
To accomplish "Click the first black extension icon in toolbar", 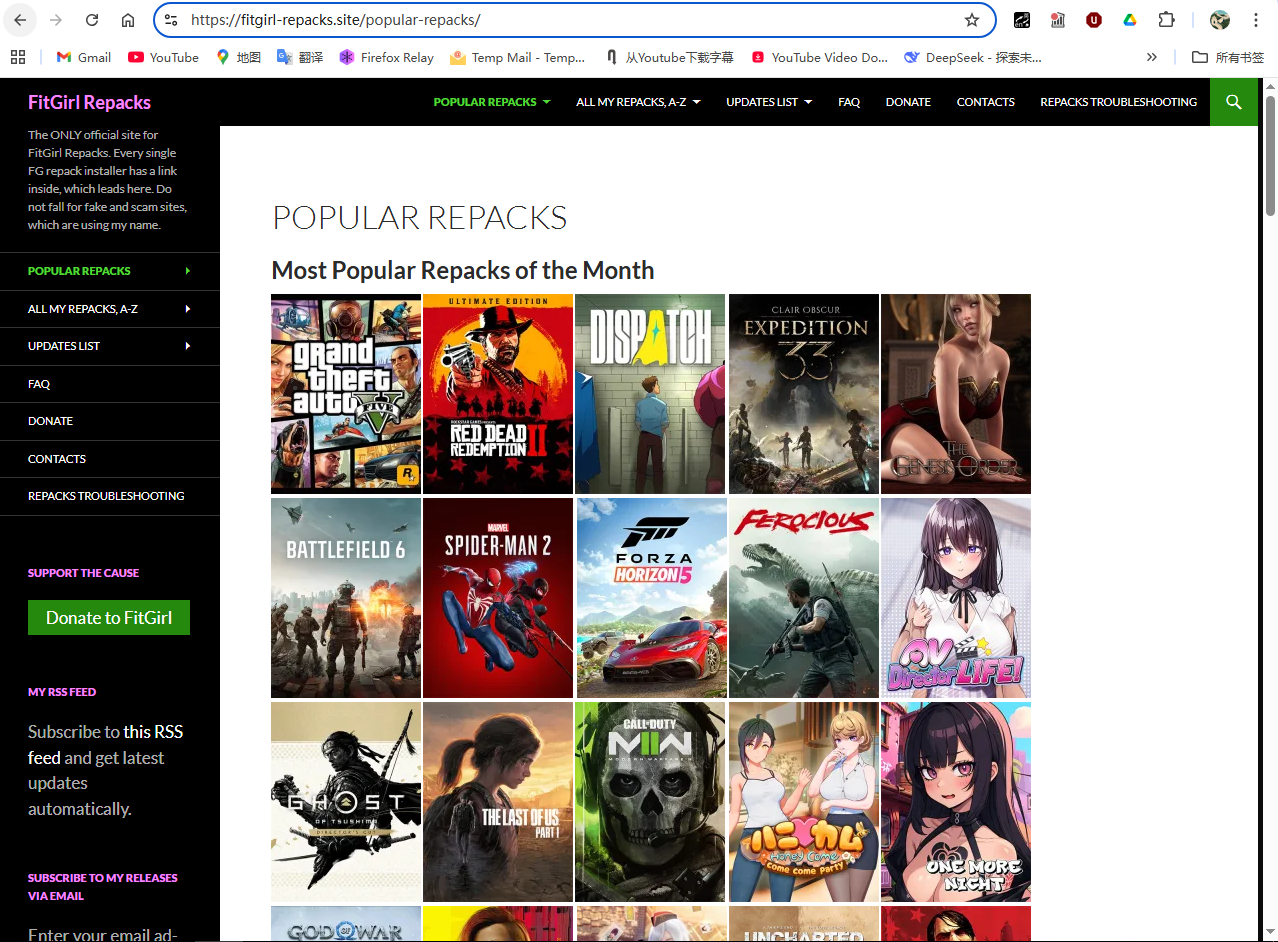I will click(x=1022, y=20).
